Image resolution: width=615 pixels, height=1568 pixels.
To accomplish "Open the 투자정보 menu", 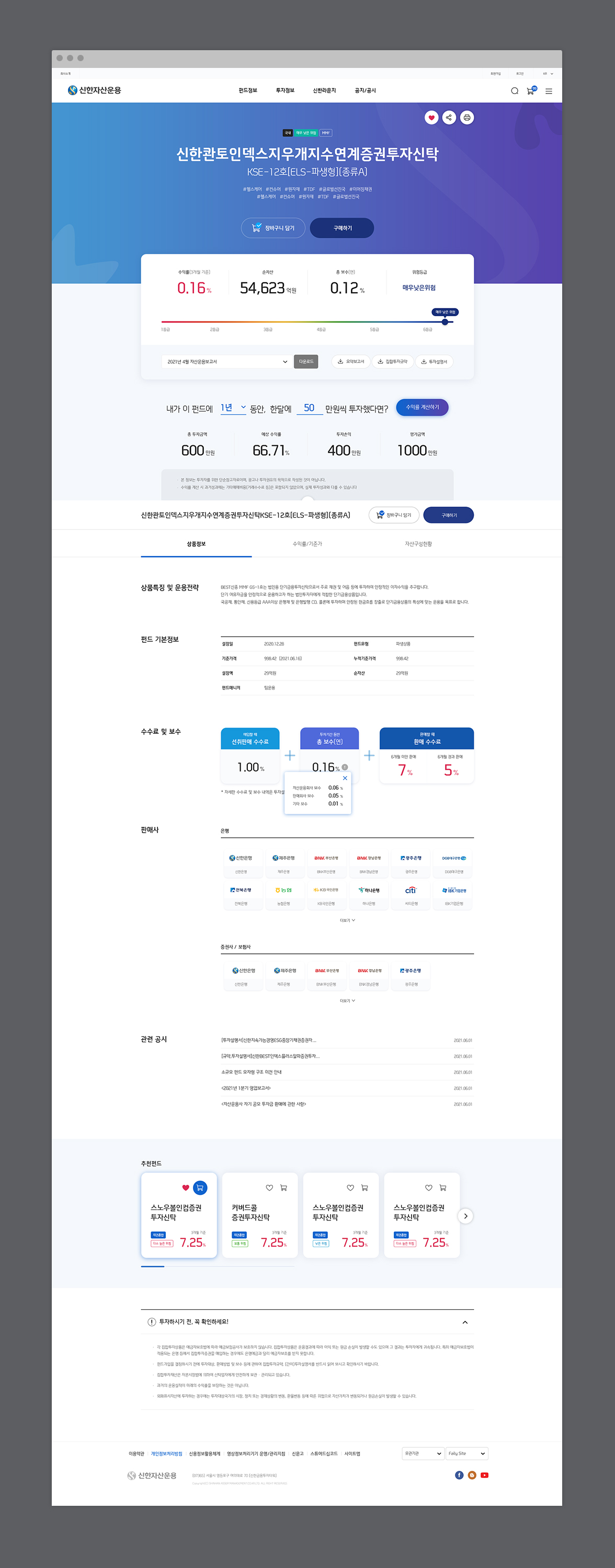I will coord(285,91).
